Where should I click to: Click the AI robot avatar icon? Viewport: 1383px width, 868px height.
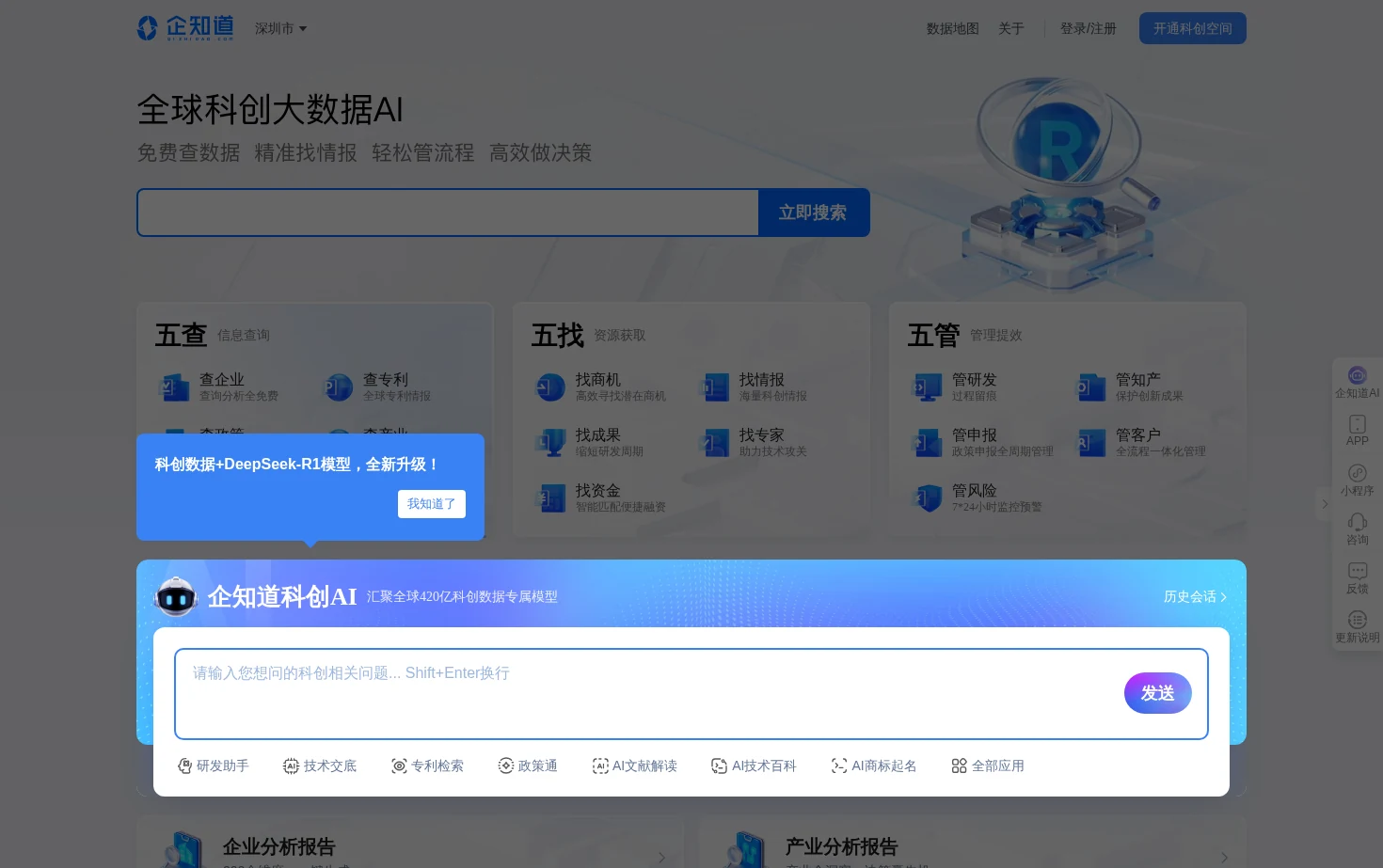(176, 596)
